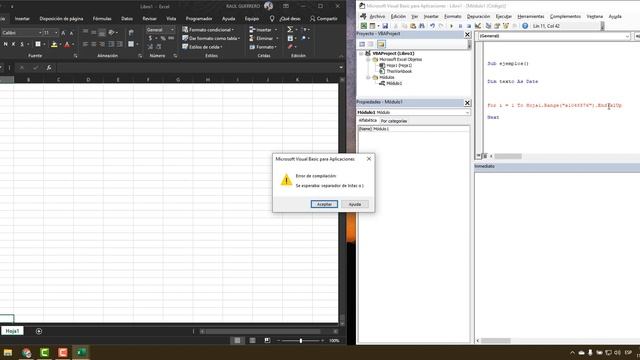The width and height of the screenshot is (640, 360).
Task: Click View Code icon in Project panel
Action: tap(362, 44)
